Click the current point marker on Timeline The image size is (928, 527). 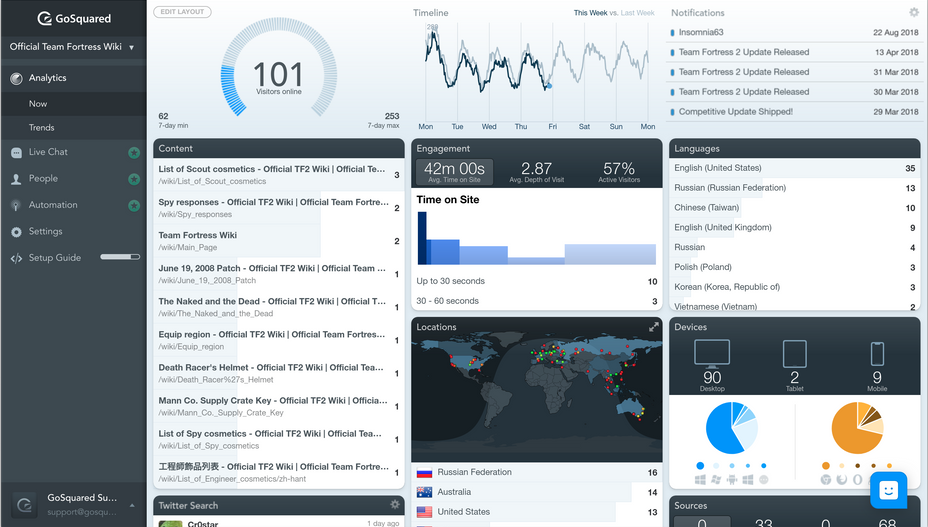[x=549, y=86]
